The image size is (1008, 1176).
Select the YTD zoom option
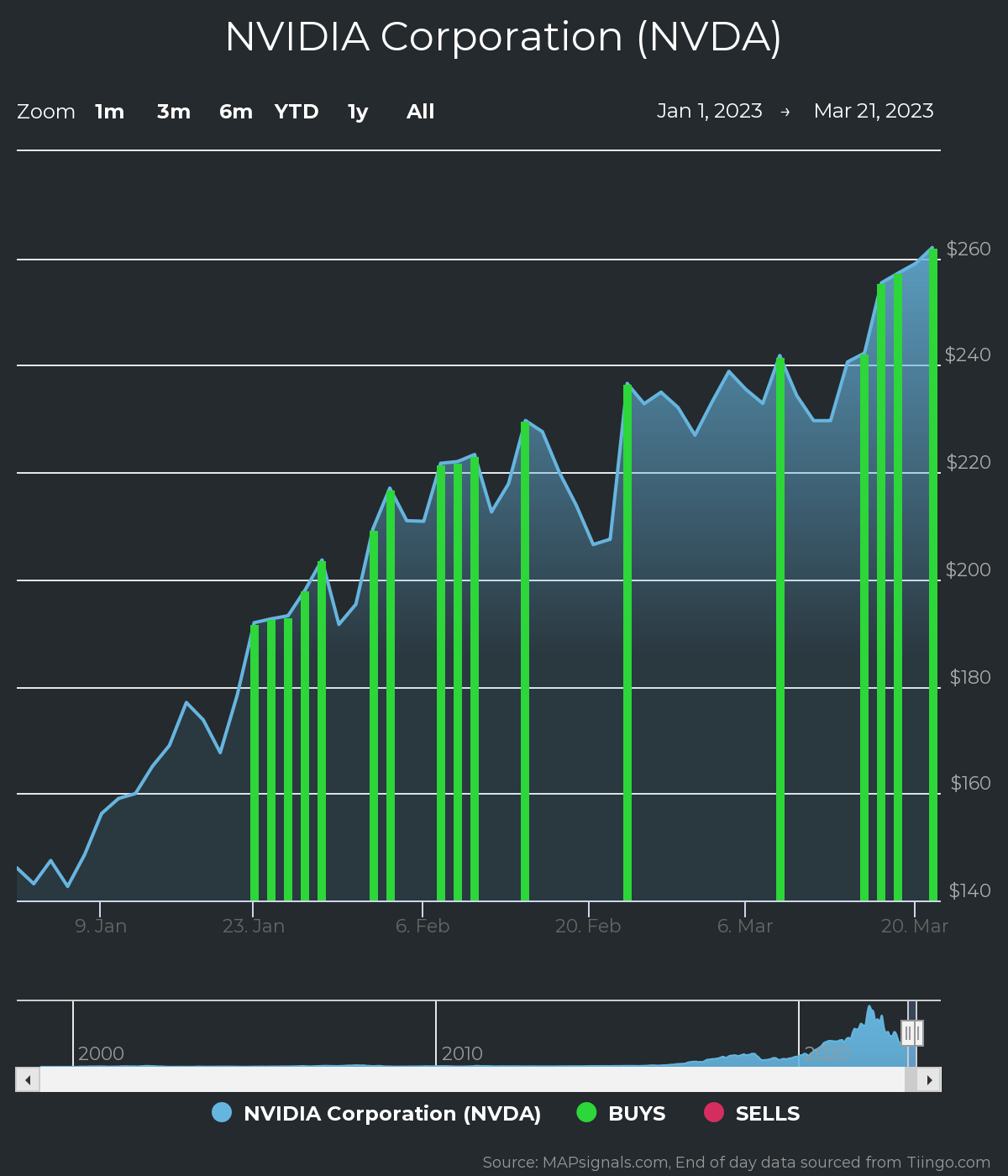pos(297,112)
